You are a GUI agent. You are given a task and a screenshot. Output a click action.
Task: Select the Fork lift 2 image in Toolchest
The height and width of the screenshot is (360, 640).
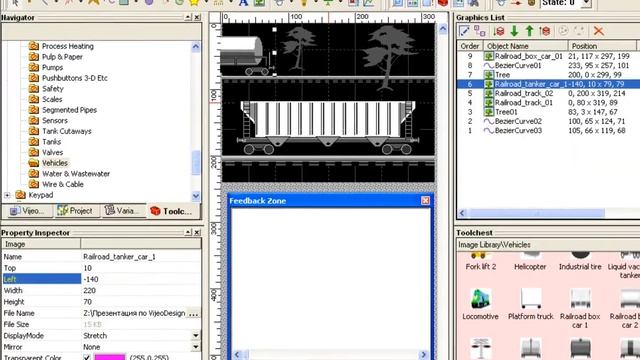pos(480,261)
